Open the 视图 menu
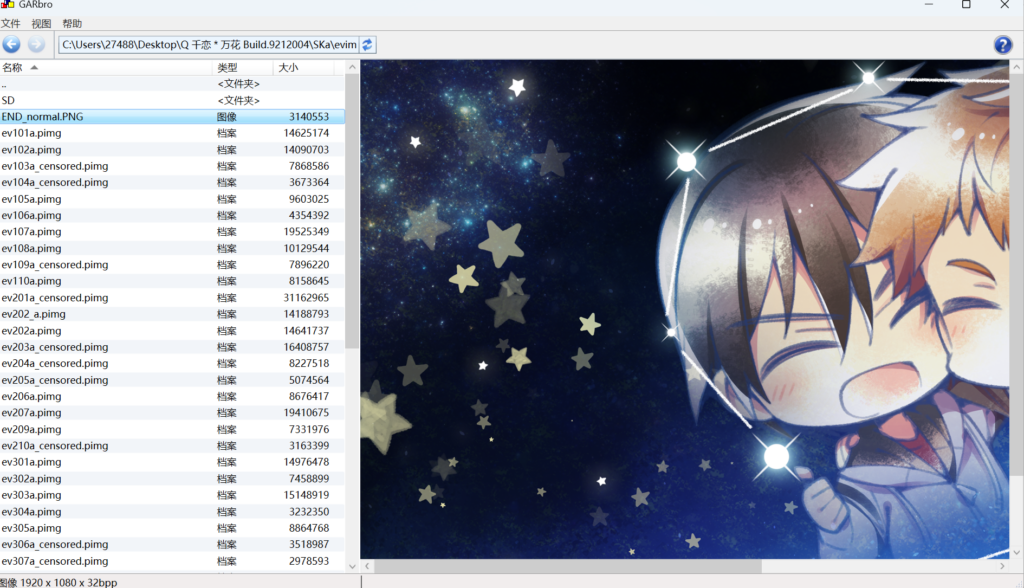Screen dimensions: 1024x588 coord(41,23)
